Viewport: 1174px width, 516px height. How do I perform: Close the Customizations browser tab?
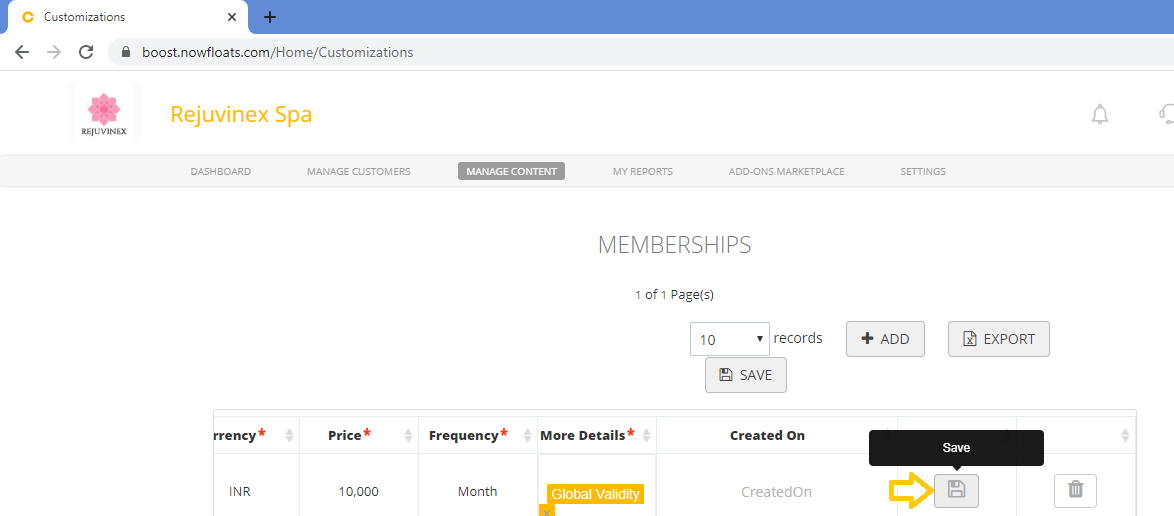pyautogui.click(x=232, y=16)
